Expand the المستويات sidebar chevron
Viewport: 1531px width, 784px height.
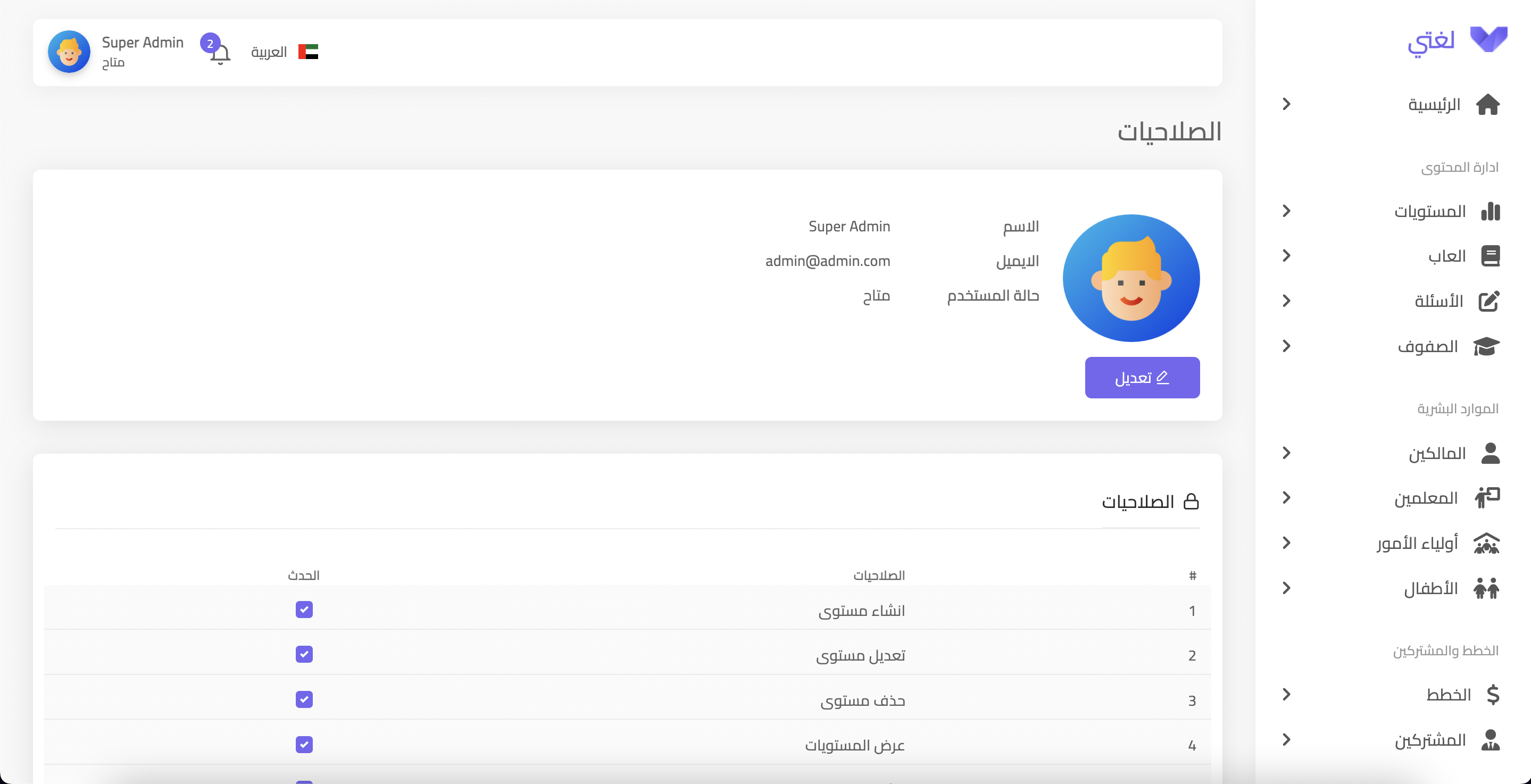(x=1287, y=211)
